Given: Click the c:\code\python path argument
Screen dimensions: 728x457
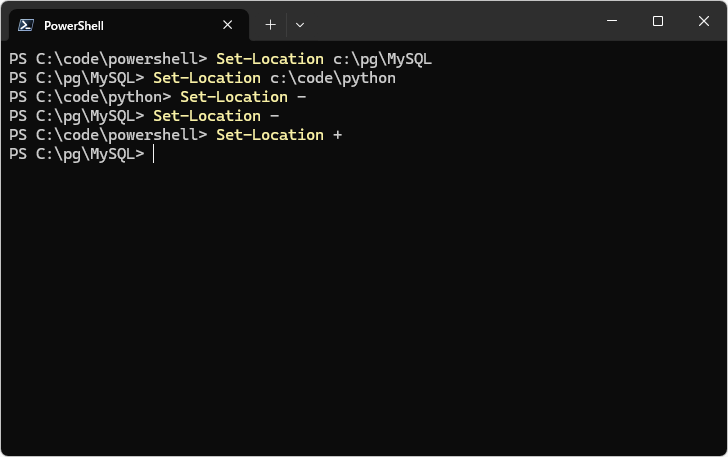Looking at the screenshot, I should pyautogui.click(x=333, y=78).
